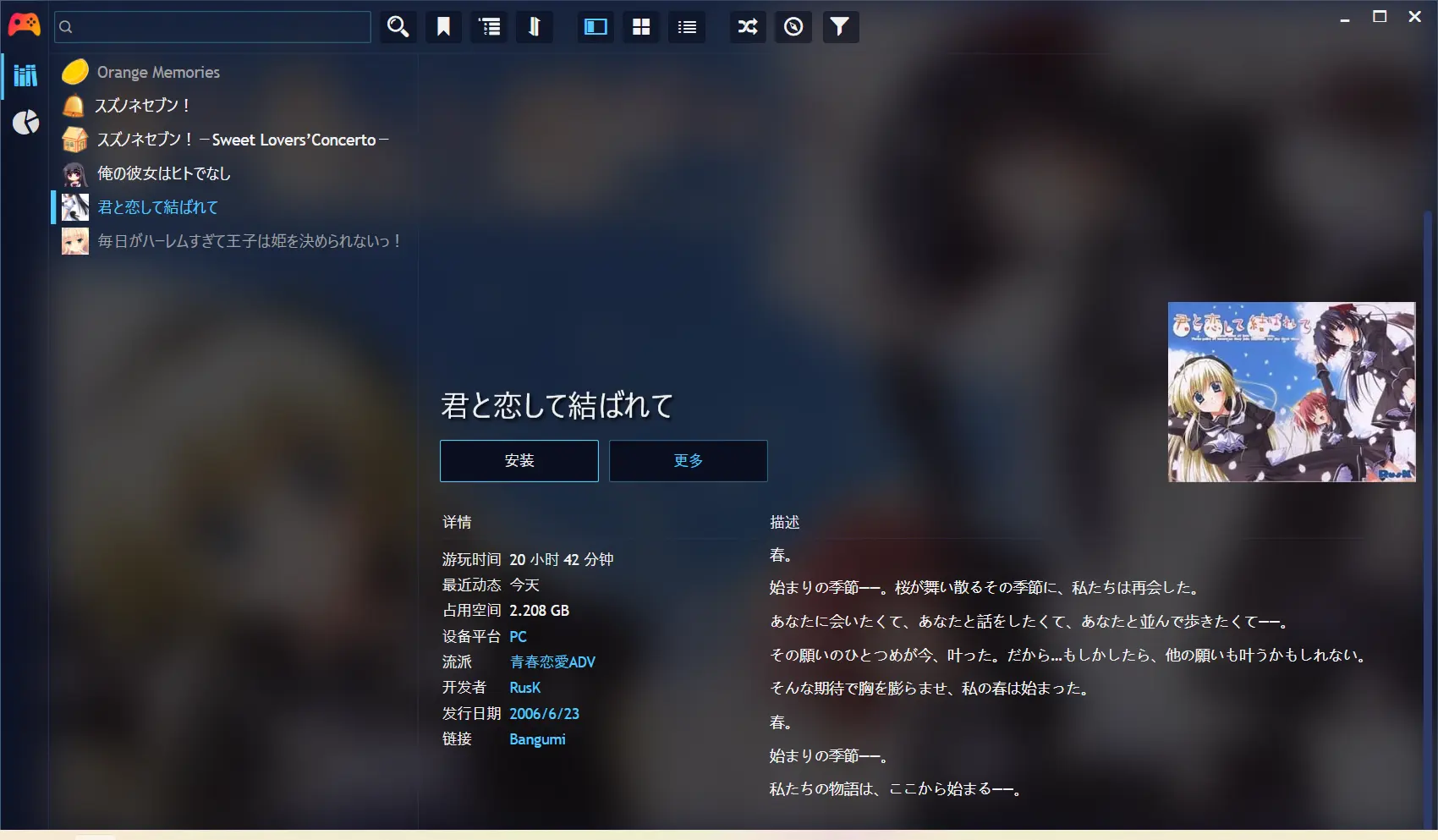Select Orange Memories in the game list
Viewport: 1438px width, 840px height.
(158, 73)
